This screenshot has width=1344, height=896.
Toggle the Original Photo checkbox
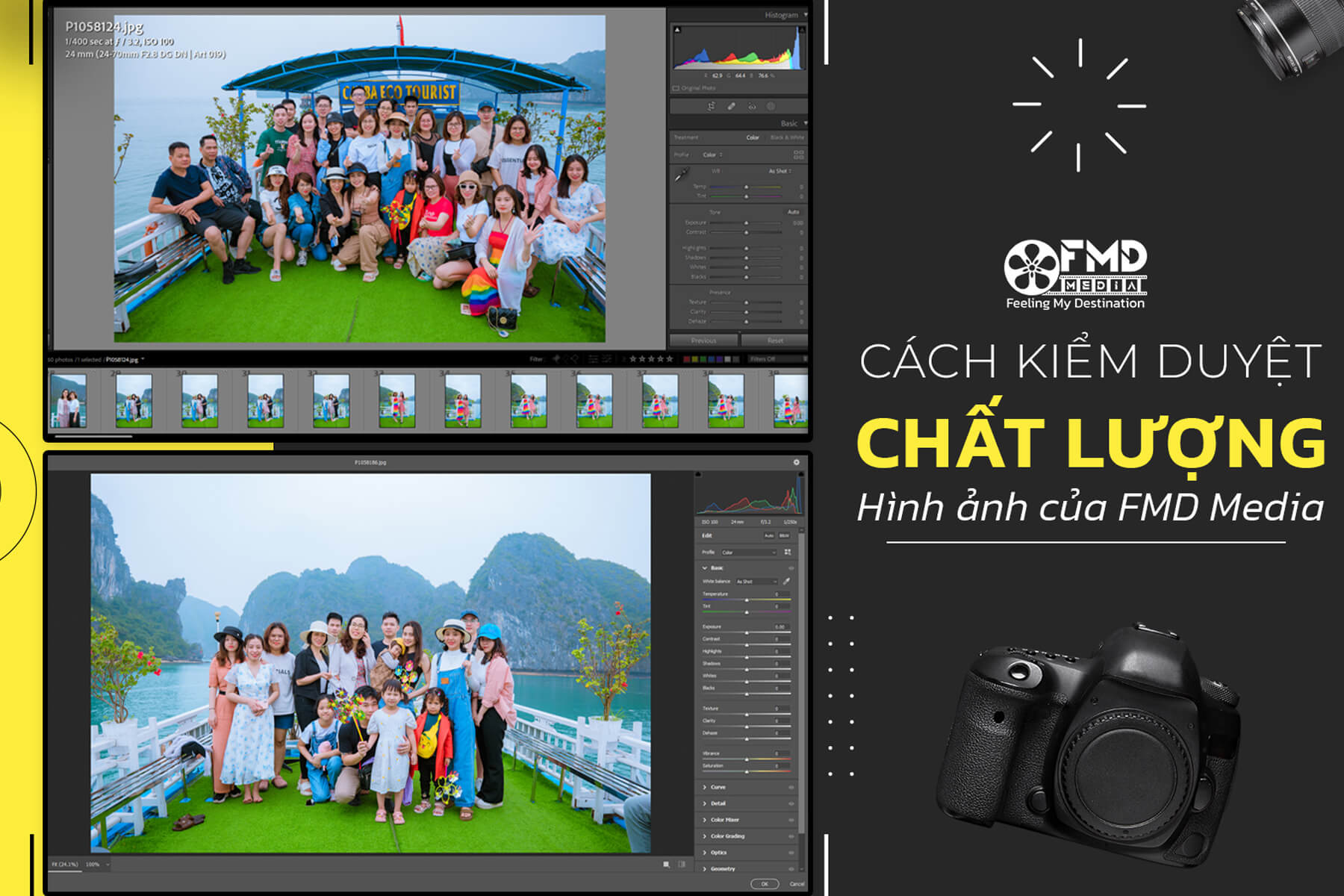676,88
